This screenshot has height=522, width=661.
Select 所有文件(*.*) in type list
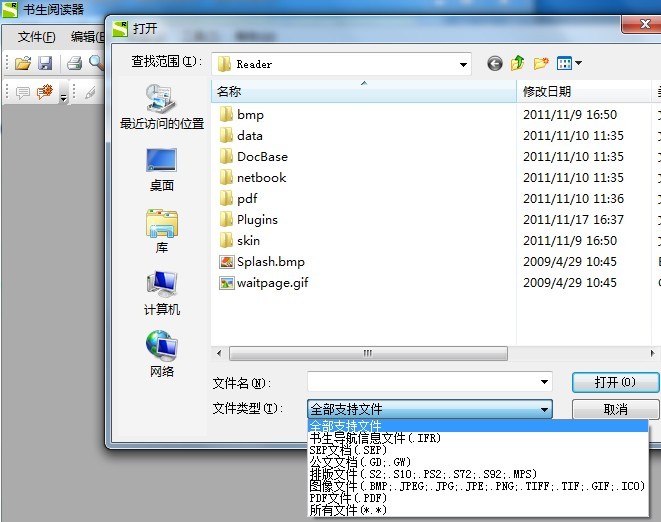pyautogui.click(x=348, y=510)
